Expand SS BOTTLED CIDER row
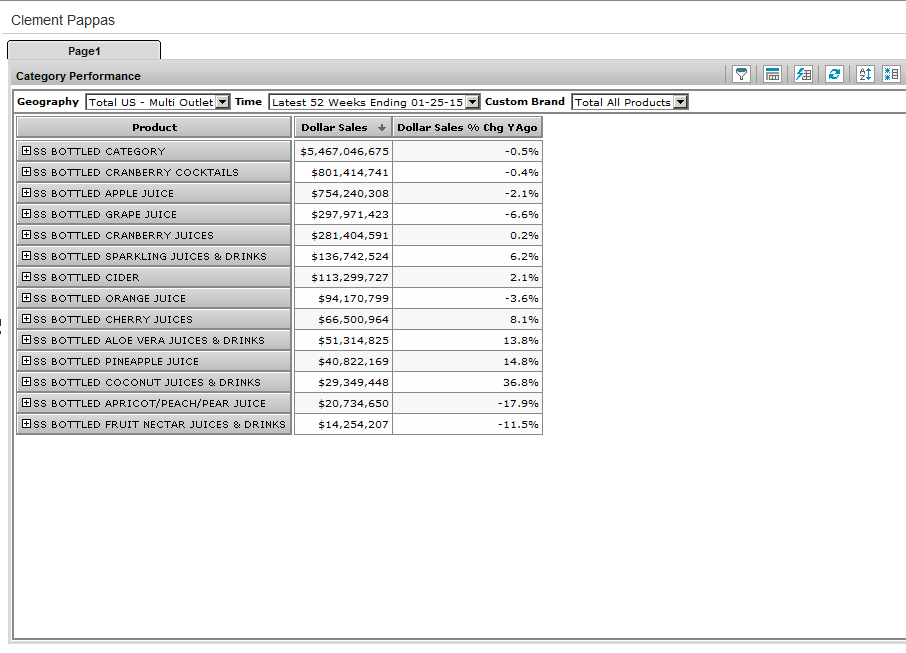906x653 pixels. point(27,277)
